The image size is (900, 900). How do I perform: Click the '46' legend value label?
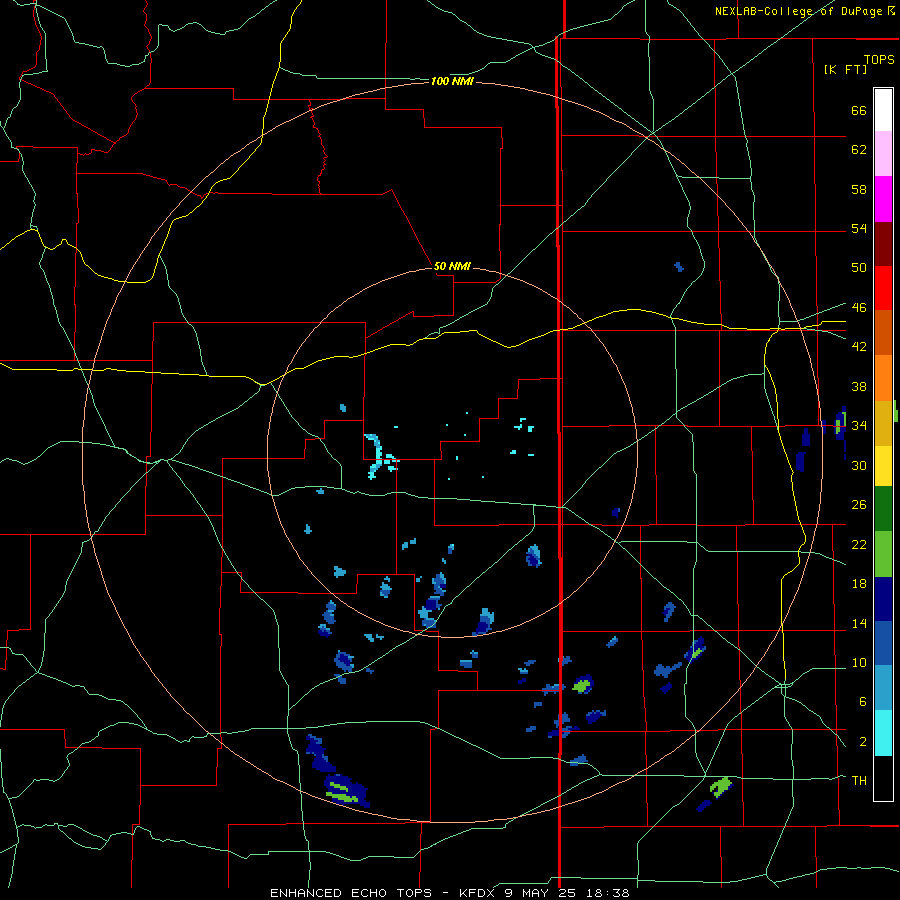pyautogui.click(x=859, y=307)
